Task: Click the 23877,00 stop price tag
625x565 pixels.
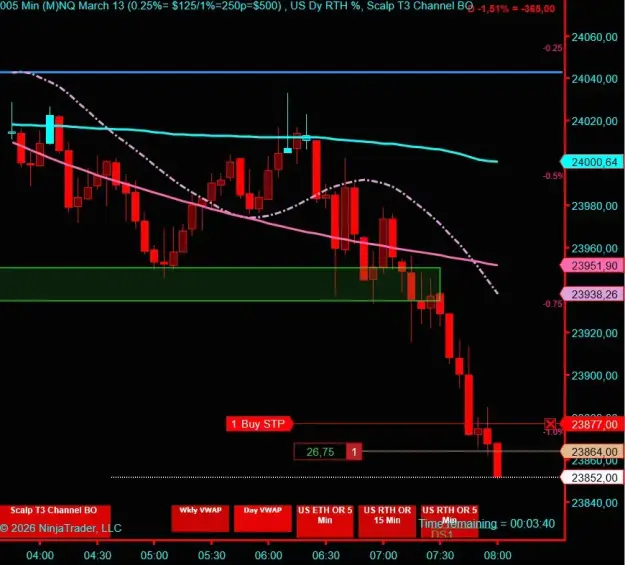Action: [592, 424]
